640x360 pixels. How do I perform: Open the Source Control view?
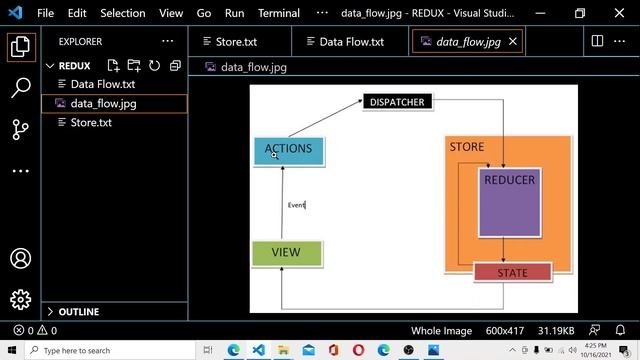(20, 130)
